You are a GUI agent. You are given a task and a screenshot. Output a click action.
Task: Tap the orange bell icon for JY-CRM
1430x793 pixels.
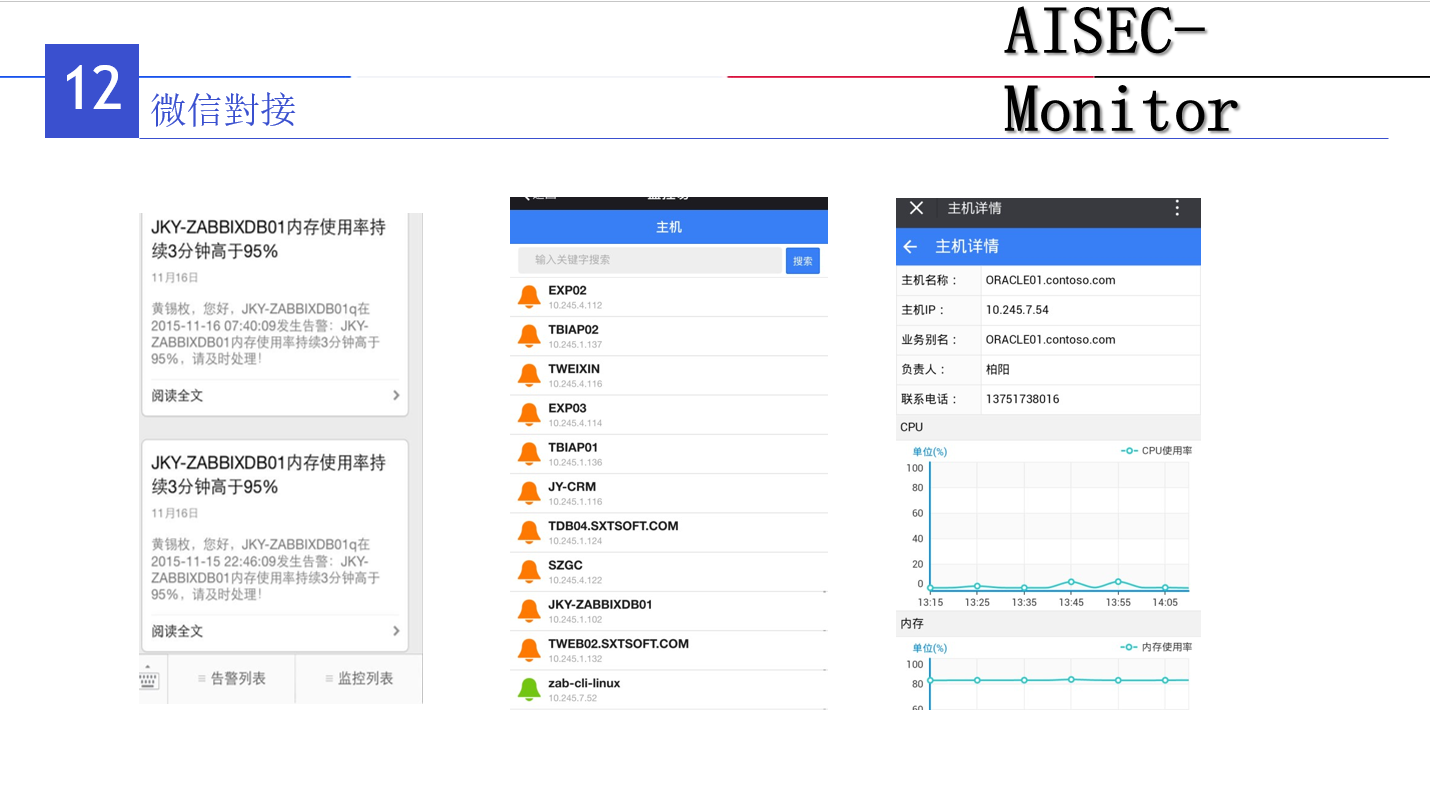coord(529,493)
